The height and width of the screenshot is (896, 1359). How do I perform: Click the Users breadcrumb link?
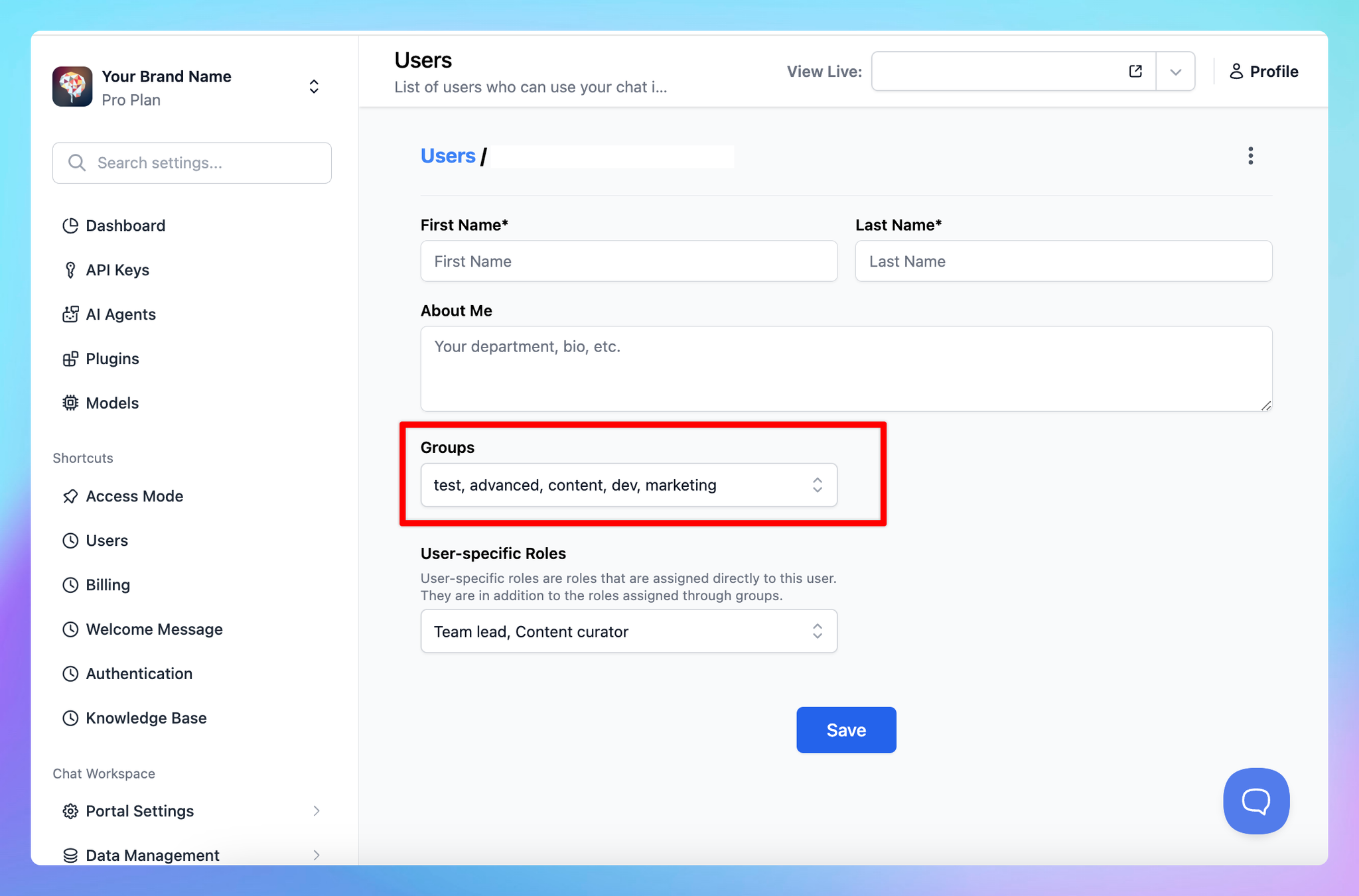[448, 156]
